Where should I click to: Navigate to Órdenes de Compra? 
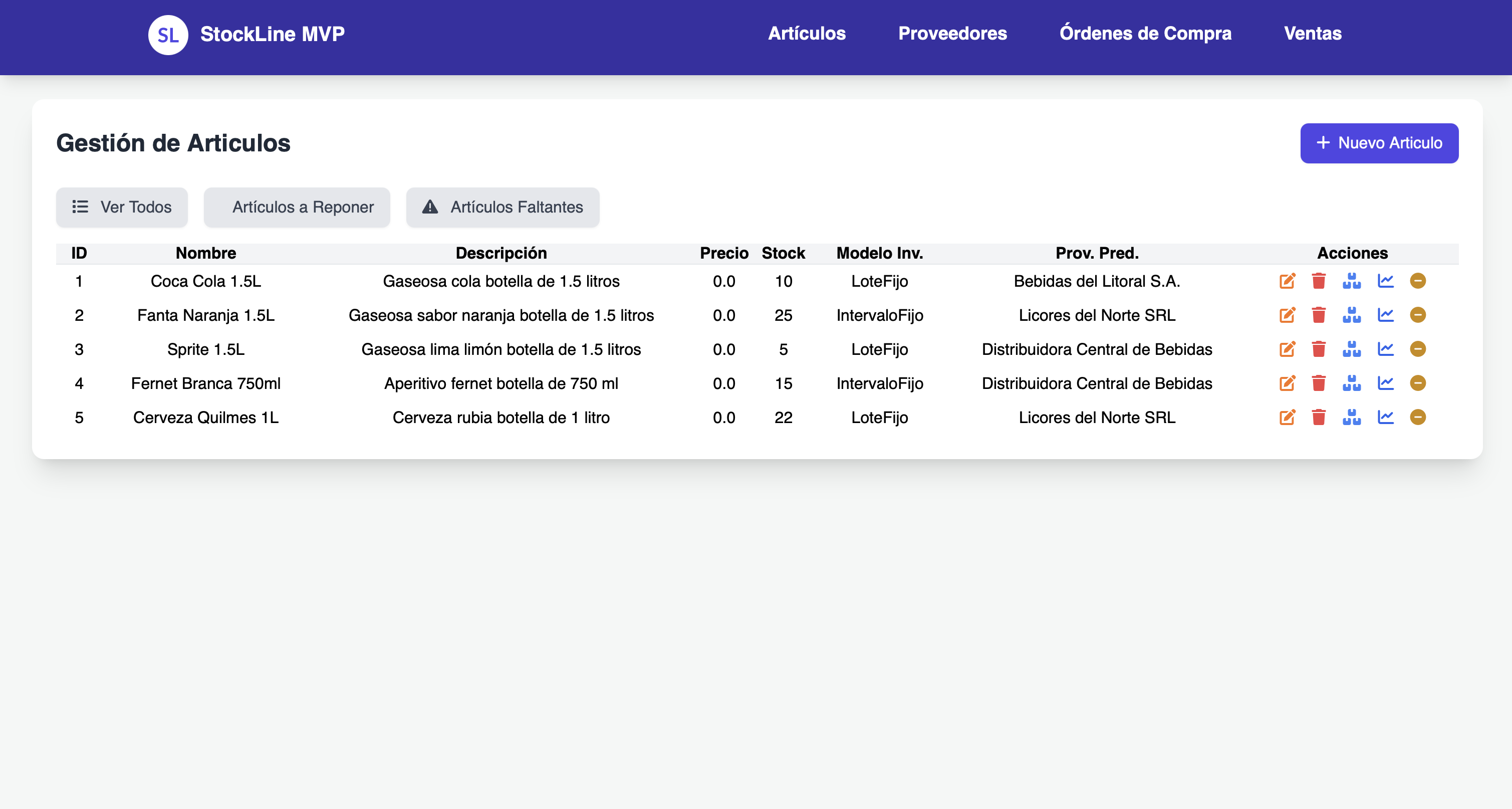tap(1145, 34)
